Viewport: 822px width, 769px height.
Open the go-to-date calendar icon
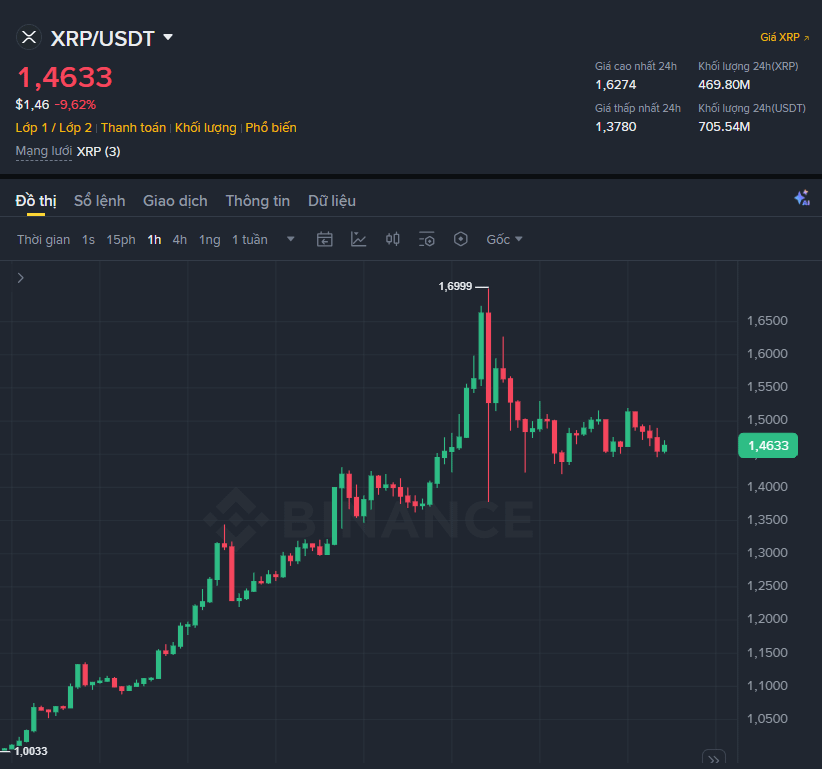[x=325, y=240]
